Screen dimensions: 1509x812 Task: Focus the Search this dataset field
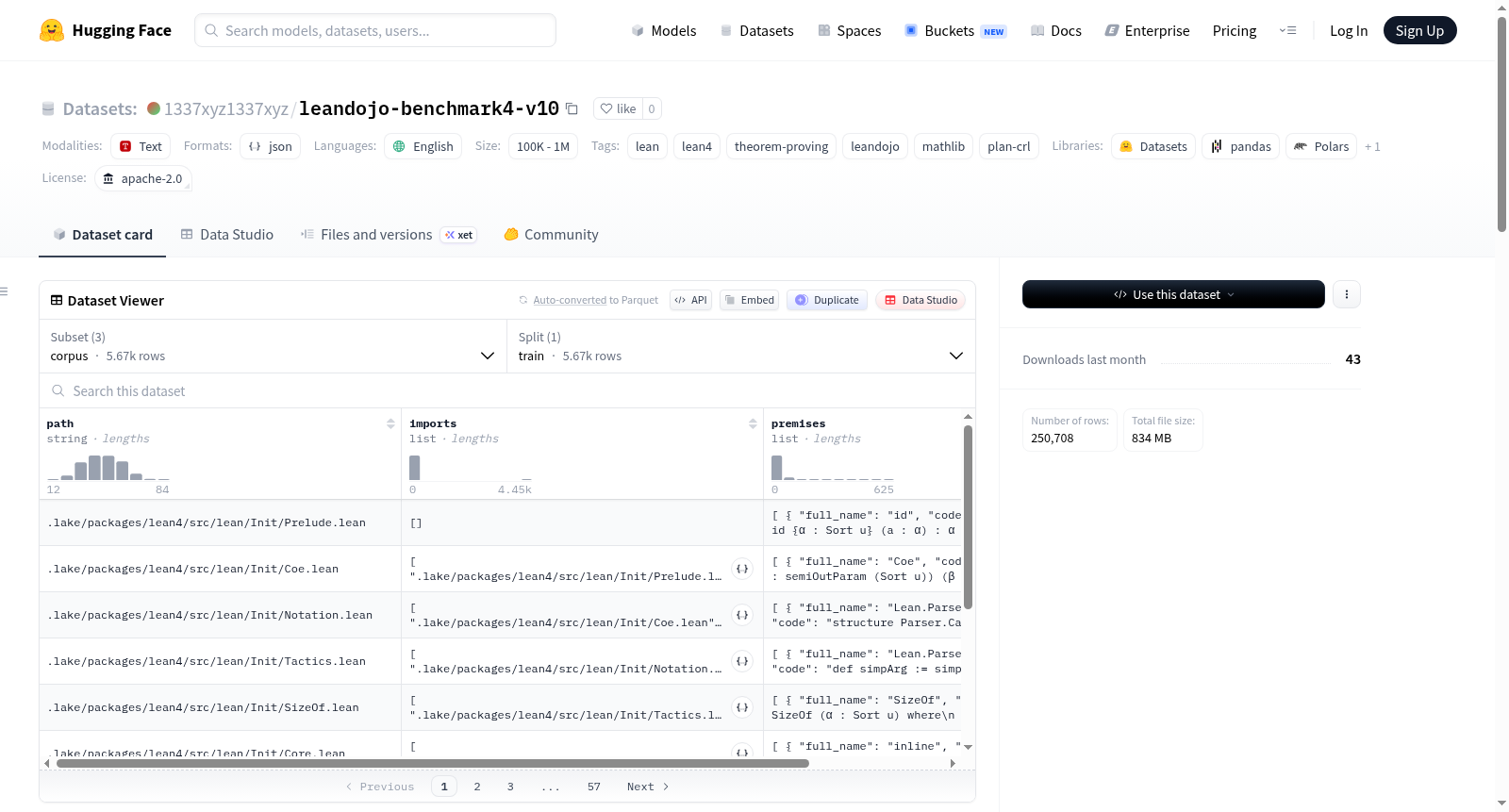pos(507,390)
